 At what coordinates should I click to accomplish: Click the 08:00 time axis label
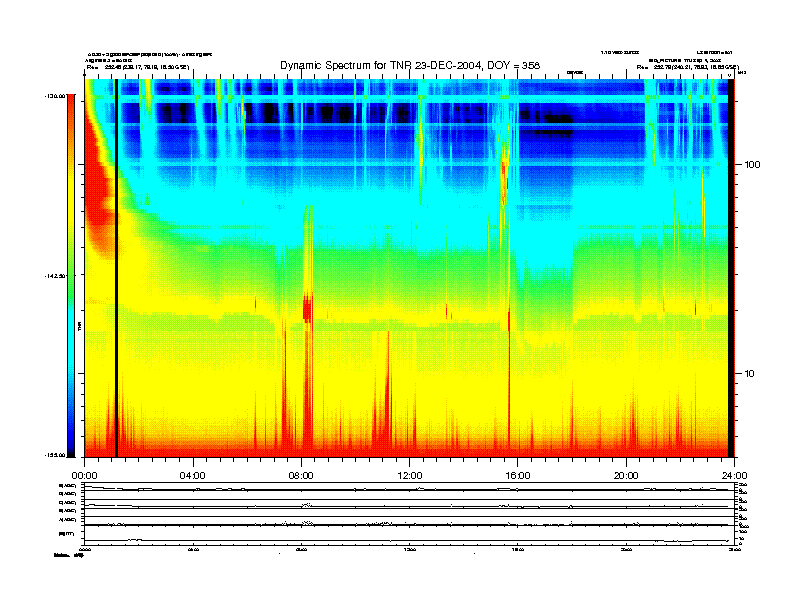pos(301,476)
